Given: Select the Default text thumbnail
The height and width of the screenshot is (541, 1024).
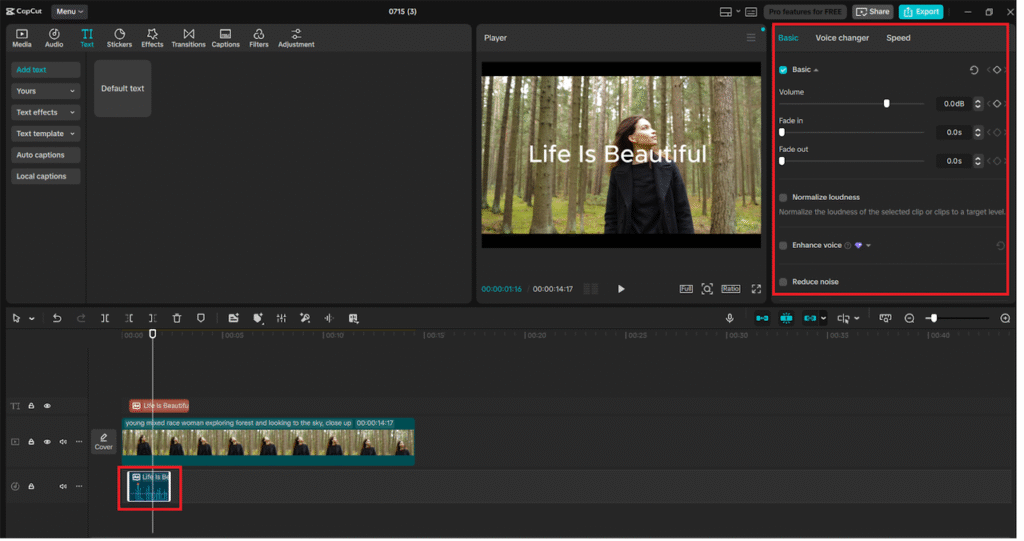Looking at the screenshot, I should pos(123,88).
